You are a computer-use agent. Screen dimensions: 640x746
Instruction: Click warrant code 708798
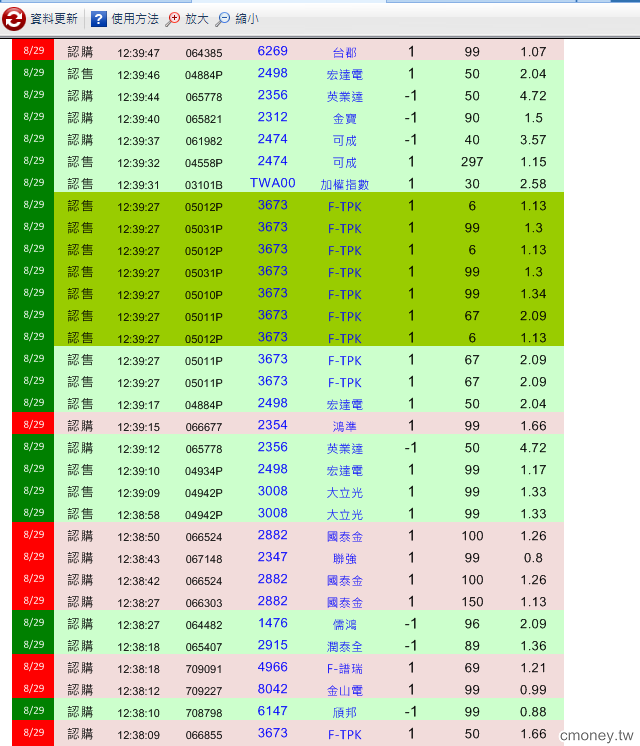coord(204,713)
